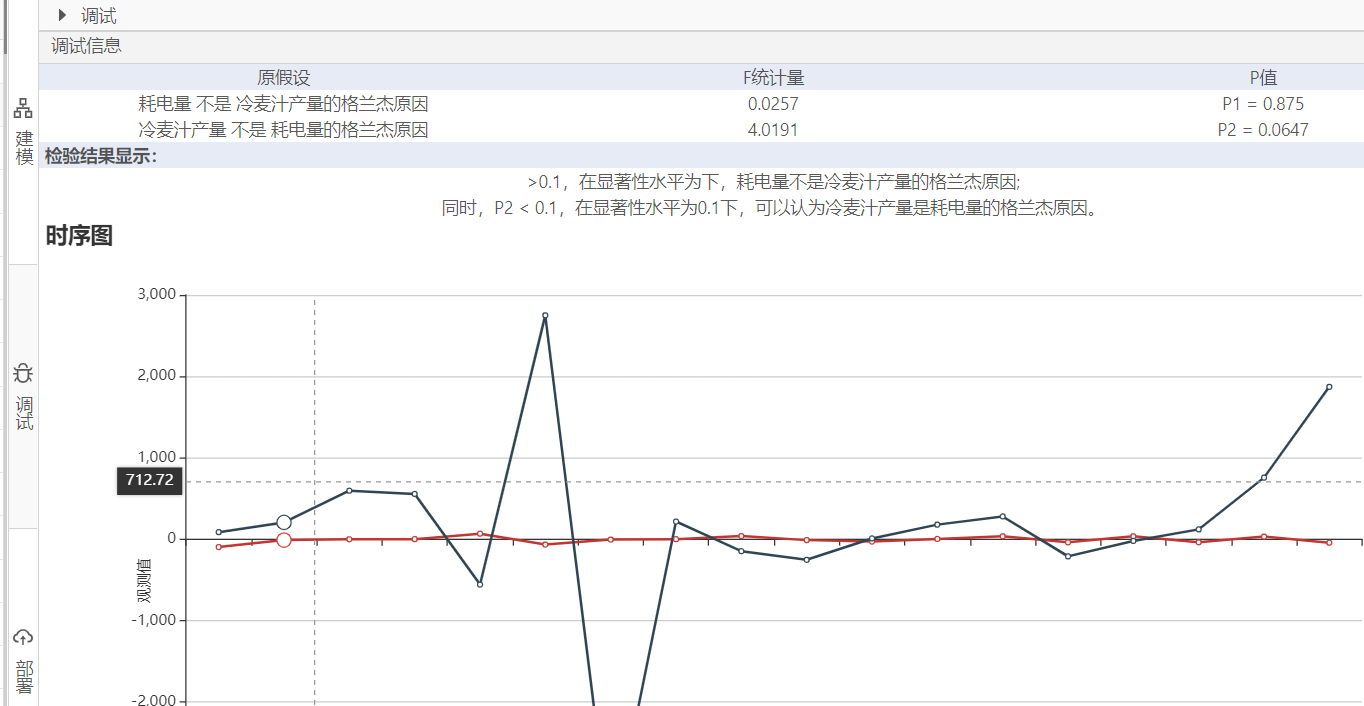The height and width of the screenshot is (706, 1364).
Task: Click the 建模 hierarchy icon in sidebar
Action: pyautogui.click(x=23, y=109)
